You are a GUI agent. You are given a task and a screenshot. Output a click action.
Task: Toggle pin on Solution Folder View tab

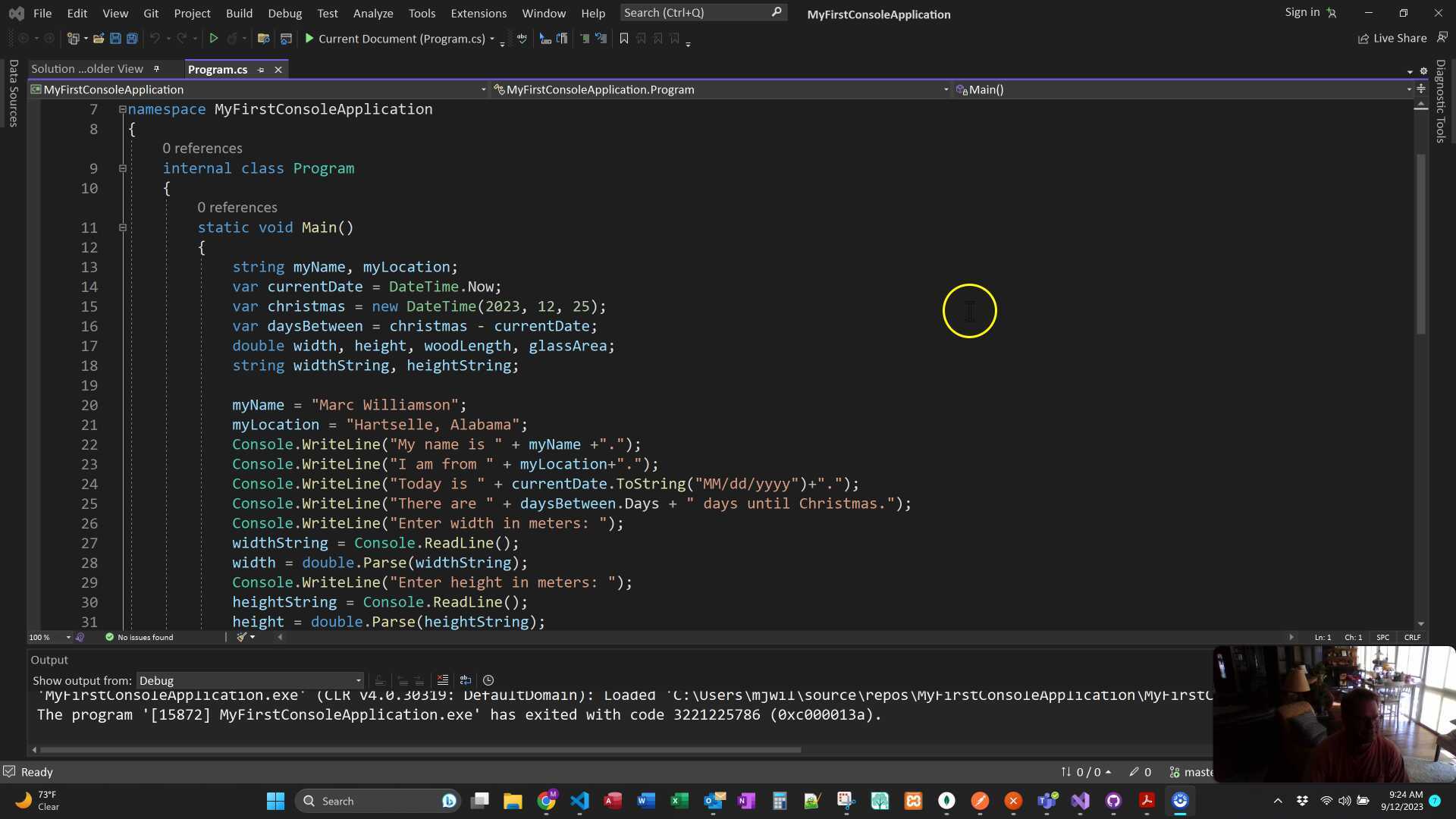coord(157,69)
